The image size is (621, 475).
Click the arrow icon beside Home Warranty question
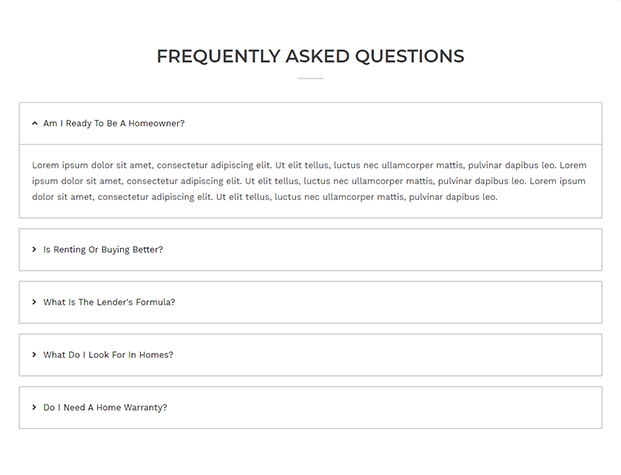[34, 408]
